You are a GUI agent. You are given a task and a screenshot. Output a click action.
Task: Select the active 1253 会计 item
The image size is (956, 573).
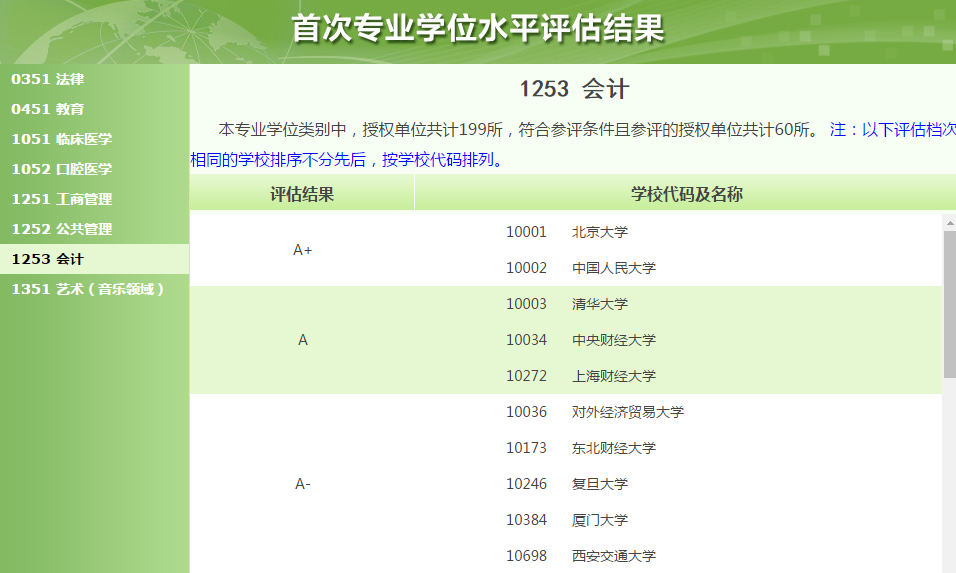tap(95, 259)
